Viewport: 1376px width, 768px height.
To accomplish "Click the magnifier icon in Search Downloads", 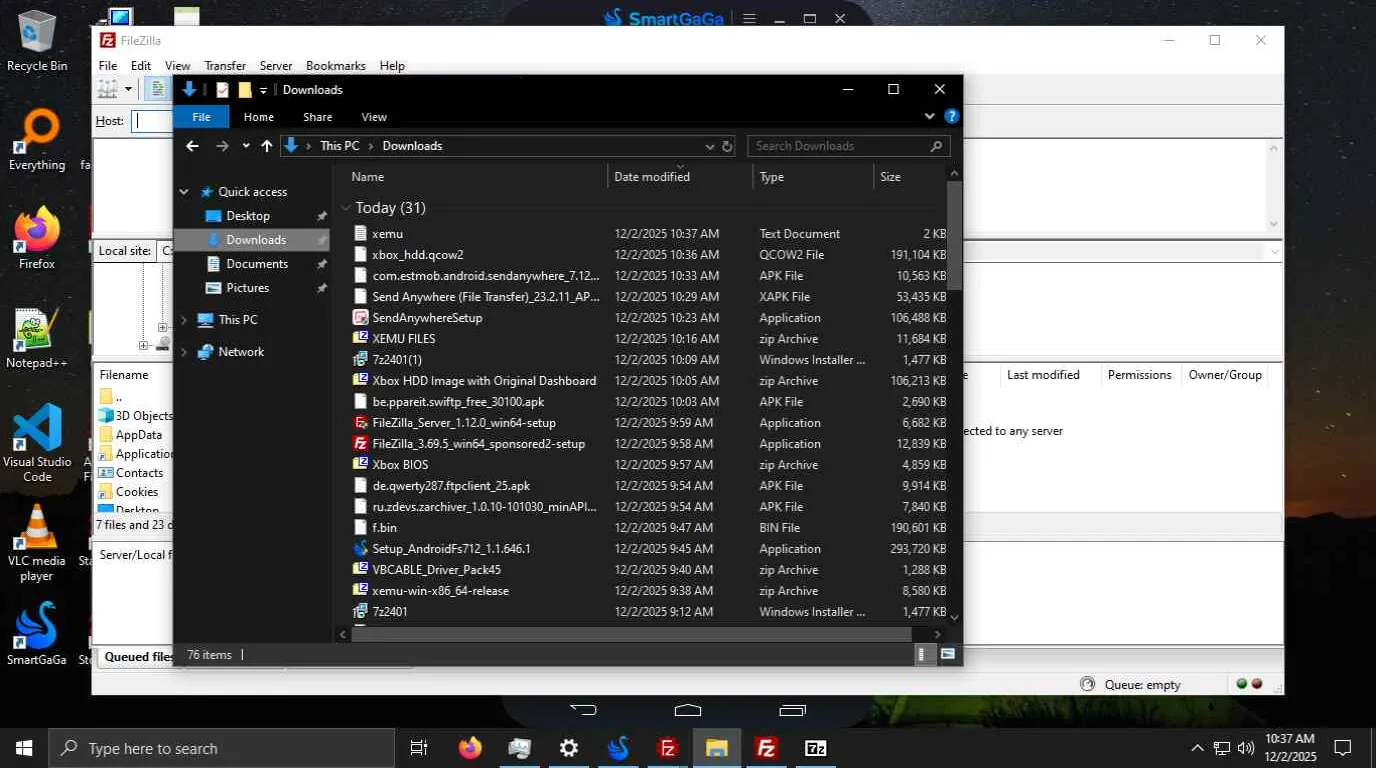I will (936, 146).
